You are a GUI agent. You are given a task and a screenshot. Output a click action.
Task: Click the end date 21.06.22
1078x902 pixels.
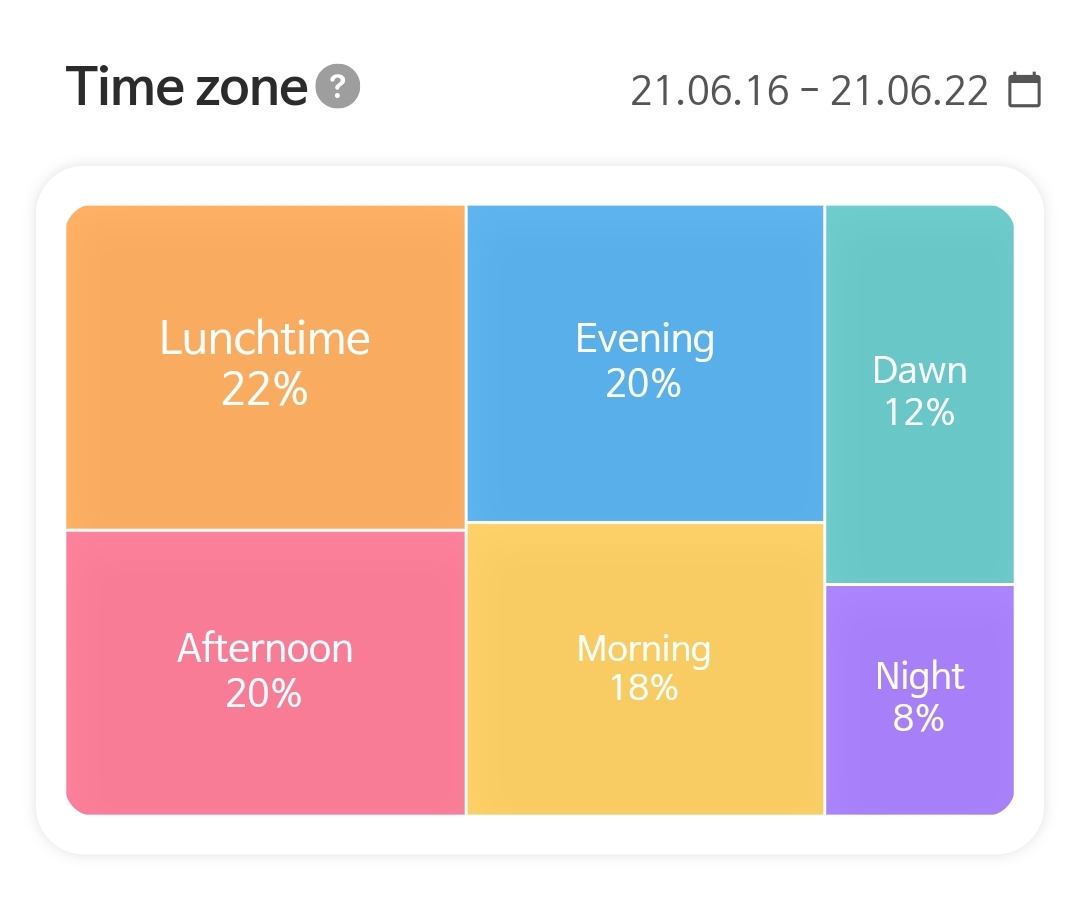pos(909,91)
